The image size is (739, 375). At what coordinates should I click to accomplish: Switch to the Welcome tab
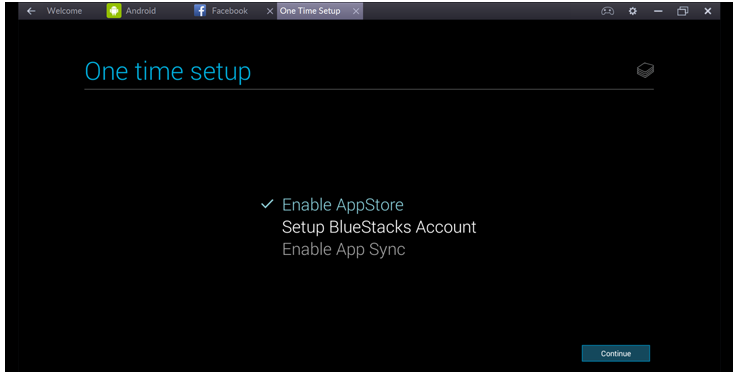click(x=64, y=11)
